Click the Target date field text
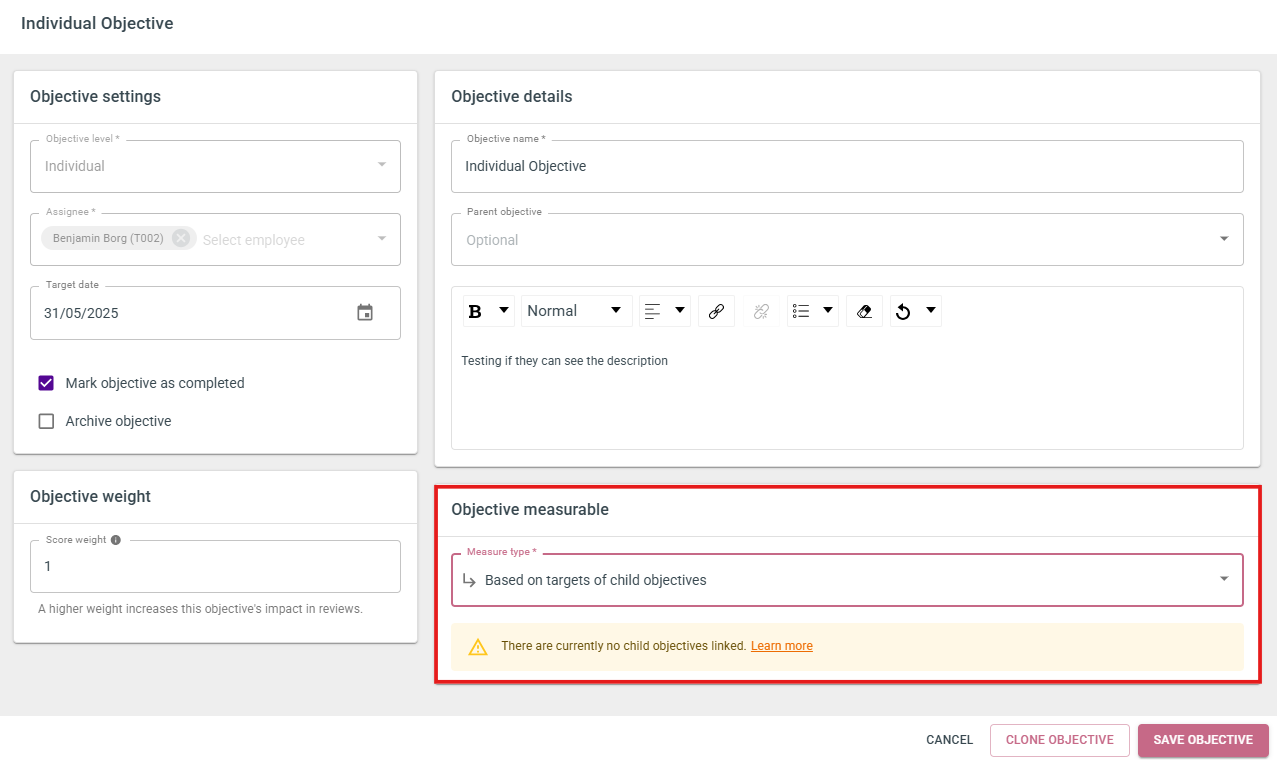The image size is (1277, 760). [x=81, y=313]
